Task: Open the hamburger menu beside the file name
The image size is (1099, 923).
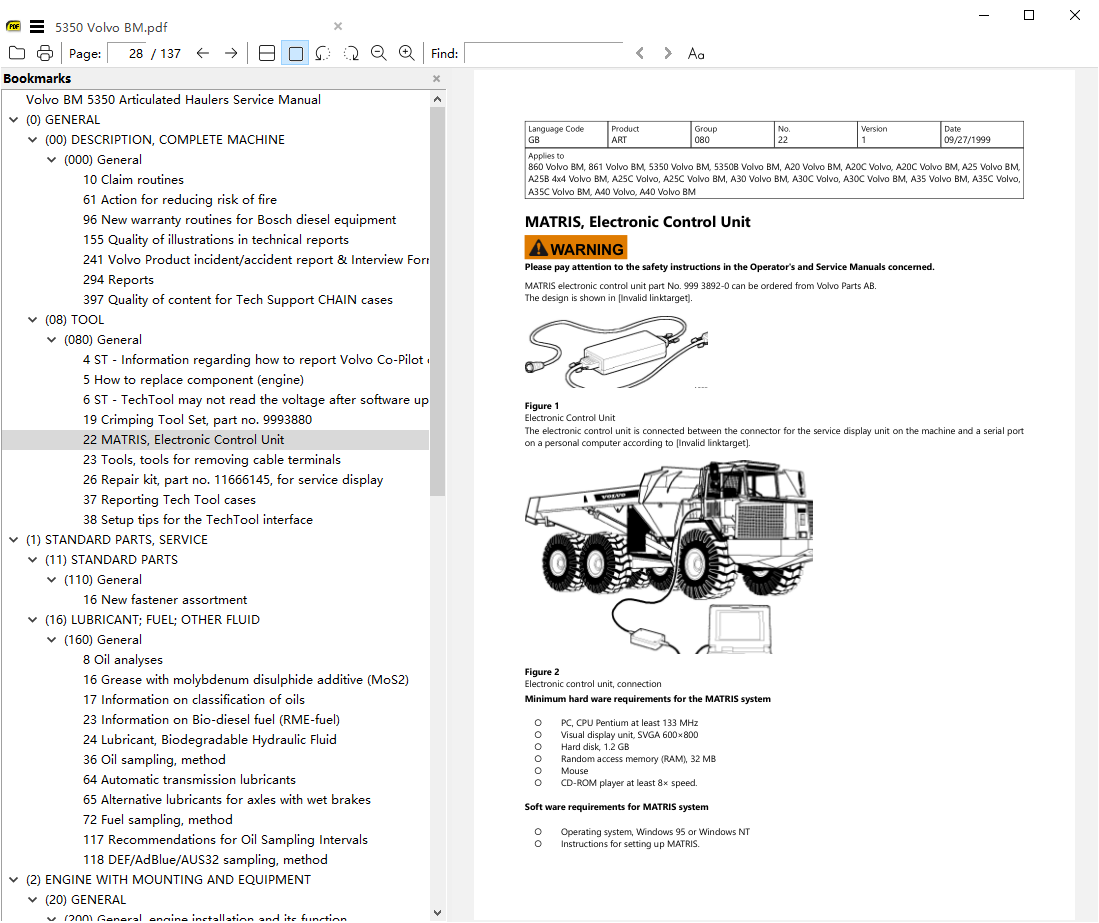Action: 37,27
